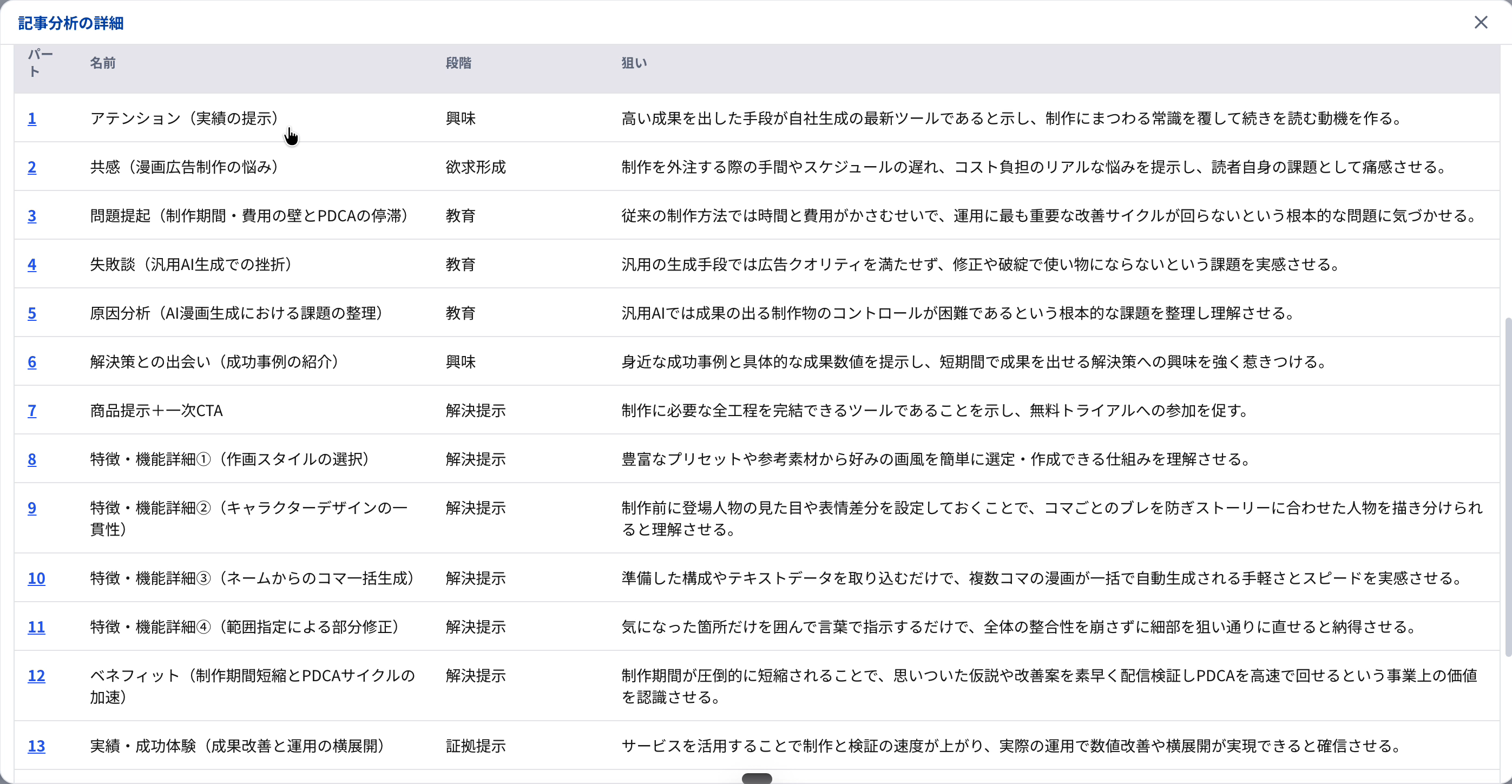
Task: Select ベネフィット（制作期間短縮とPDCAサイクルの加速）
Action: coord(252,686)
